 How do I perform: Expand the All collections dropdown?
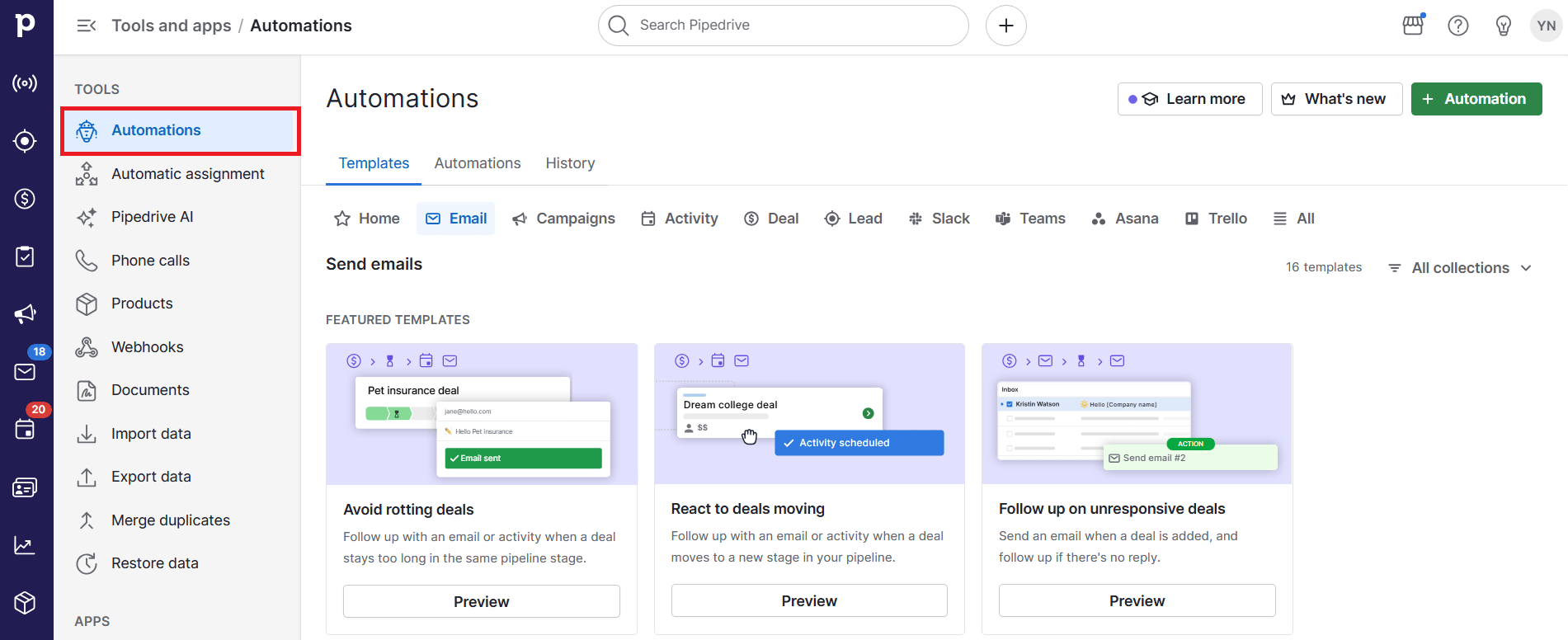coord(1460,268)
